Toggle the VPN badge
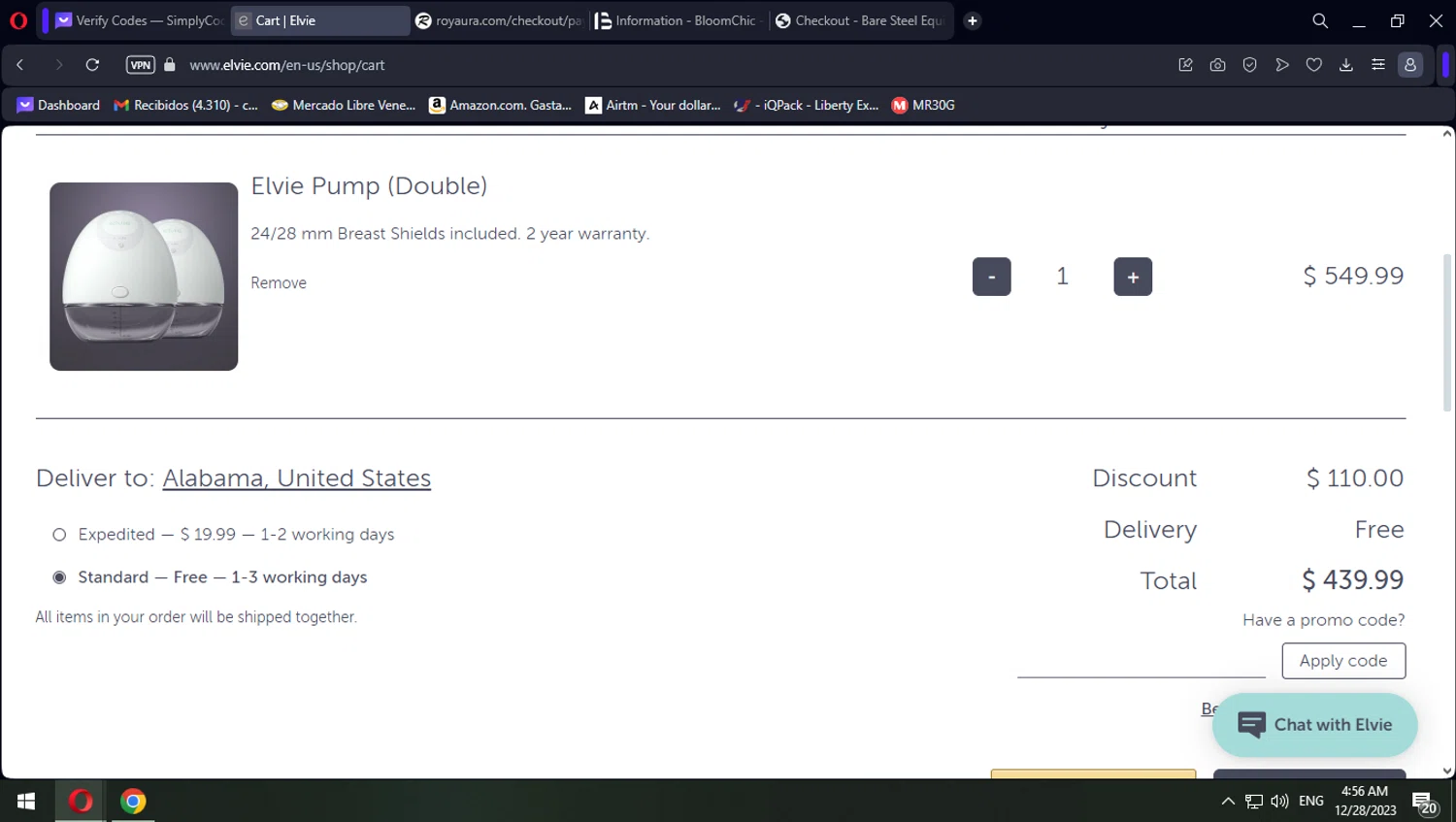The height and width of the screenshot is (822, 1456). coord(141,65)
